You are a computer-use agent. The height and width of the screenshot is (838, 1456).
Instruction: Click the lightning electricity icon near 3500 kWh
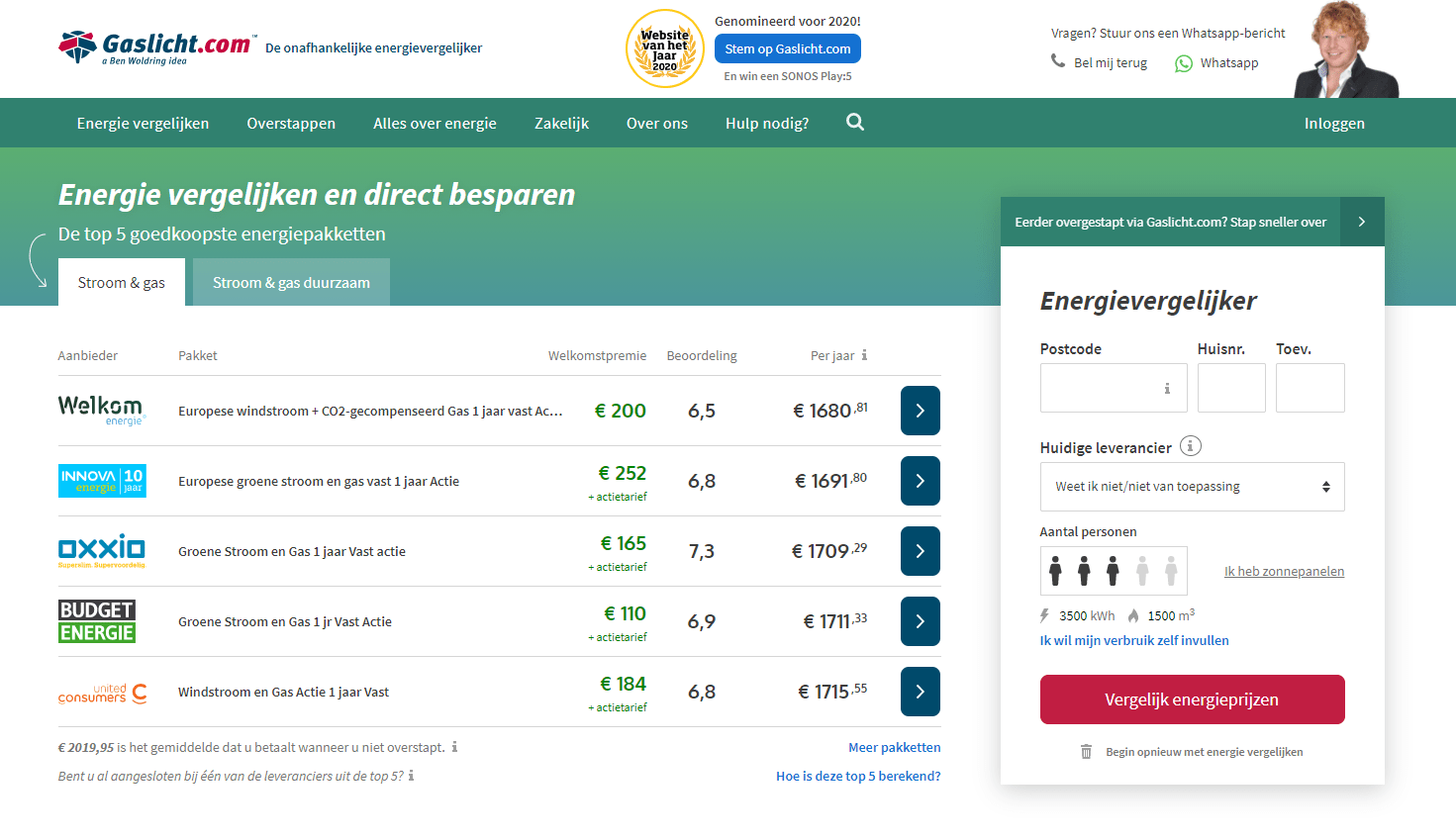coord(1044,615)
